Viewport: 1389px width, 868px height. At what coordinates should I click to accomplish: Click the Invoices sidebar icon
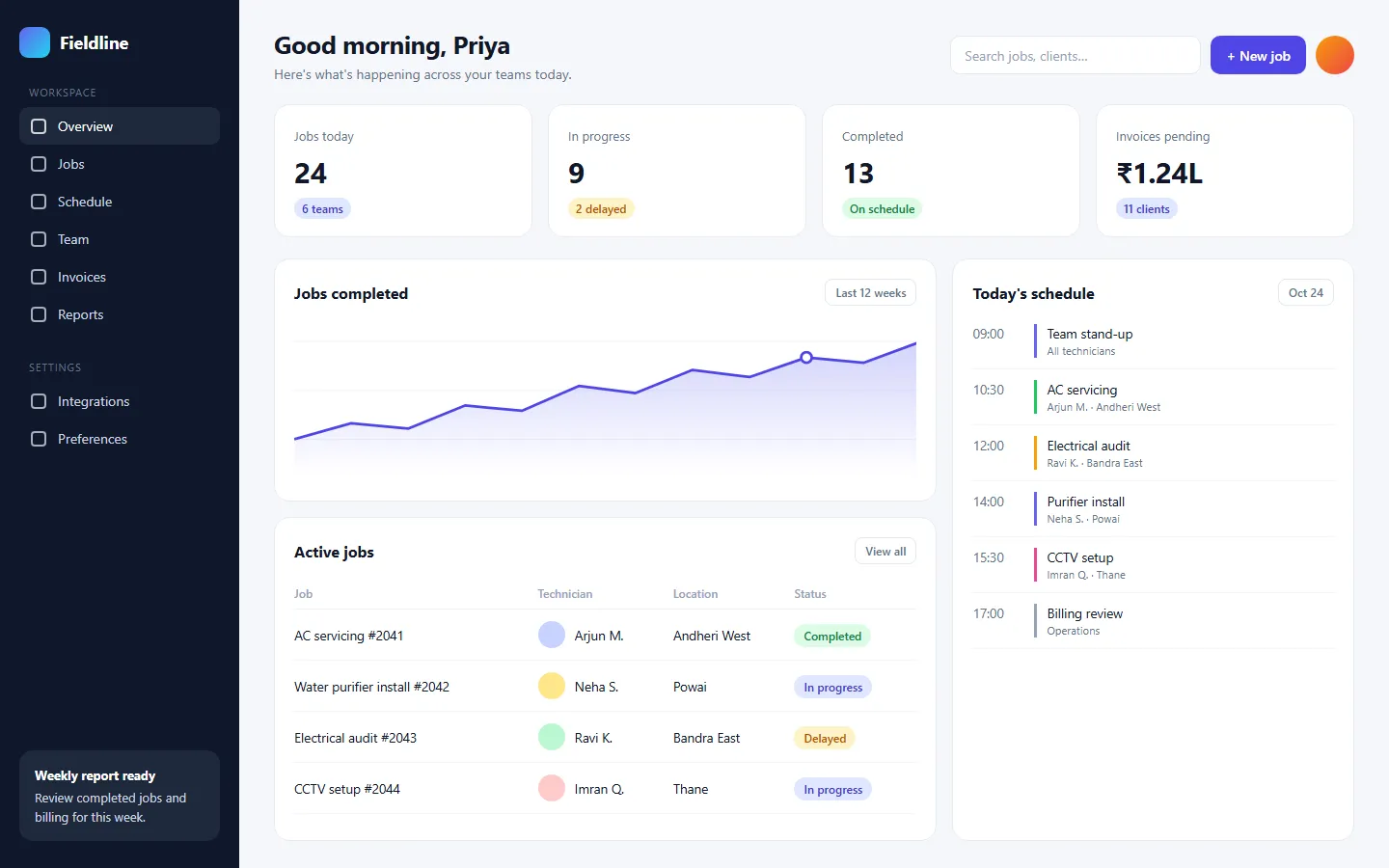pos(39,277)
